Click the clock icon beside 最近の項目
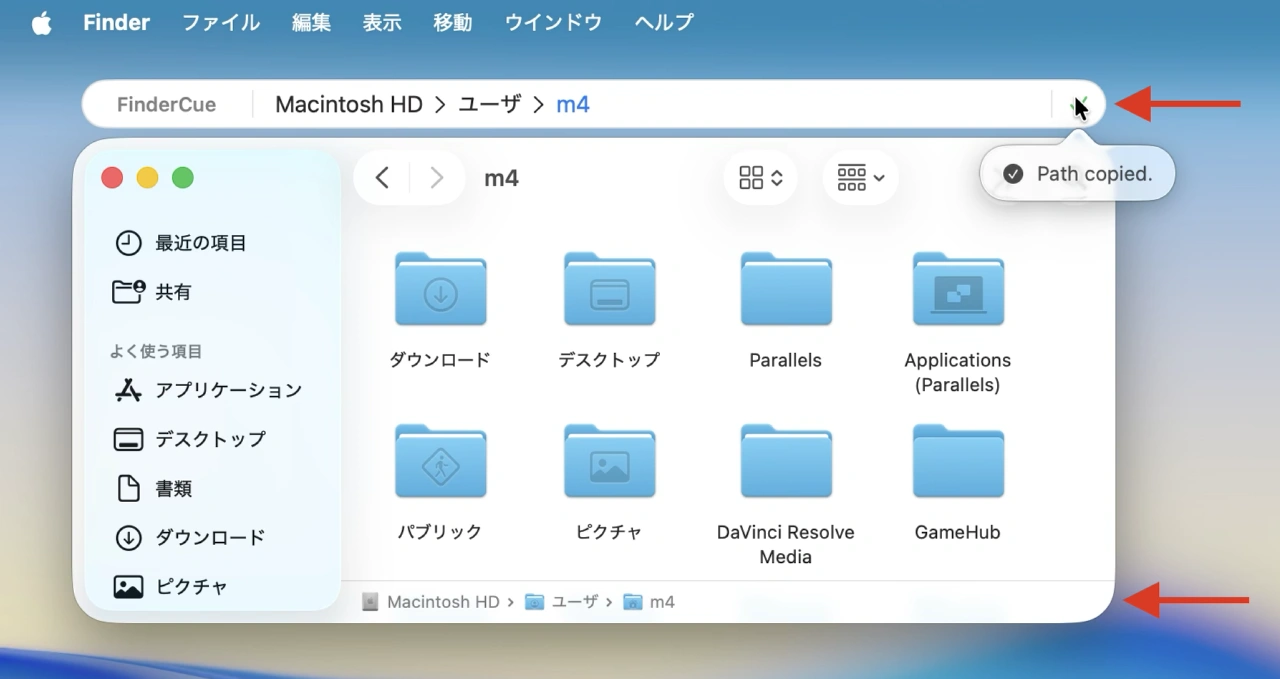 [128, 243]
